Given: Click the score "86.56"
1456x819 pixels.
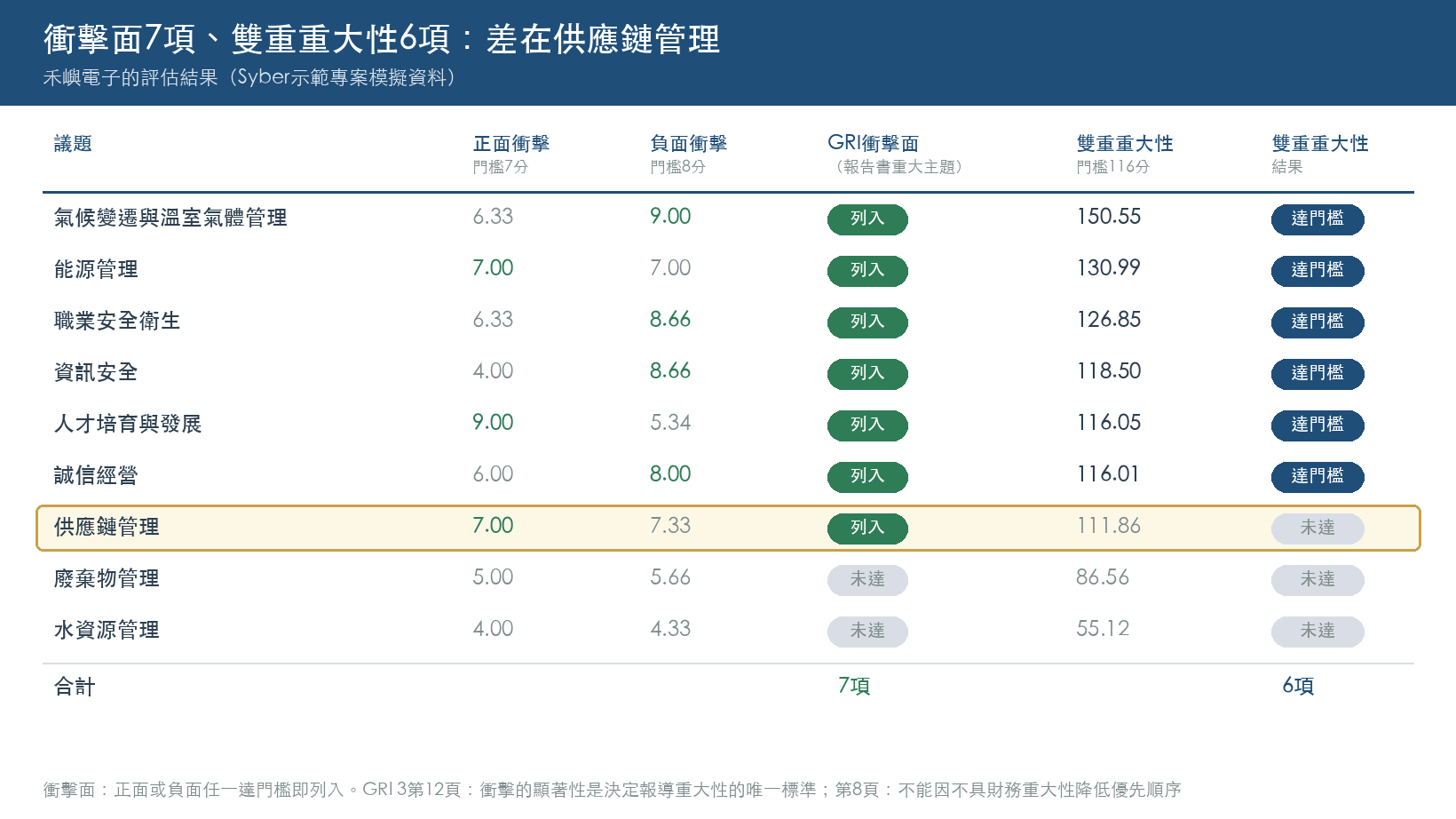Looking at the screenshot, I should [1103, 577].
